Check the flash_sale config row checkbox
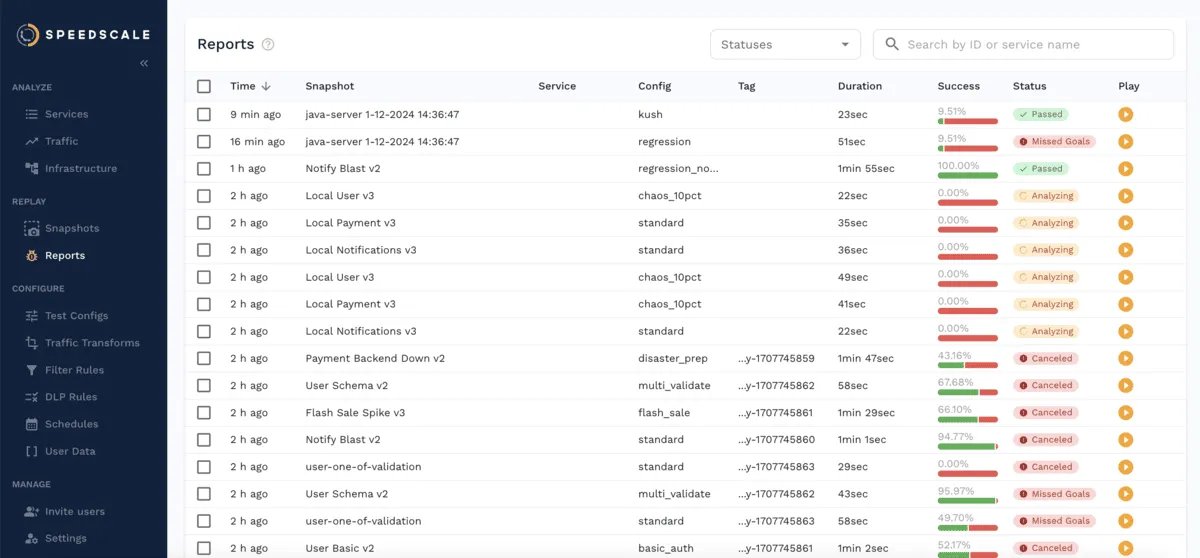 tap(204, 412)
